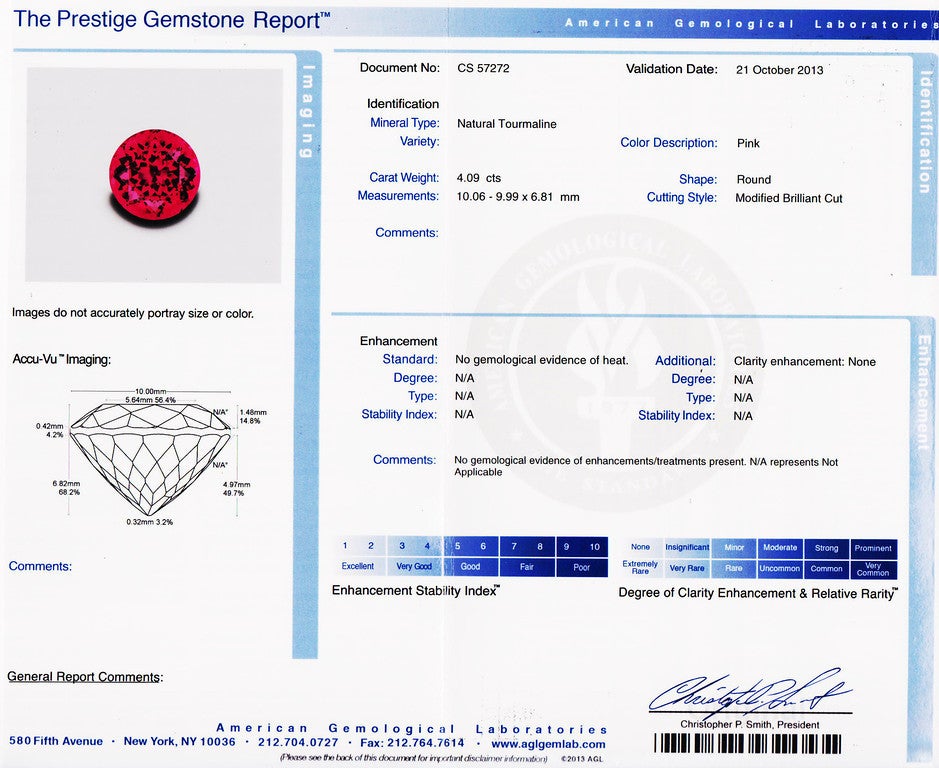Image resolution: width=939 pixels, height=768 pixels.
Task: Click the back-of-document disclaimer note in the footer
Action: [x=413, y=758]
